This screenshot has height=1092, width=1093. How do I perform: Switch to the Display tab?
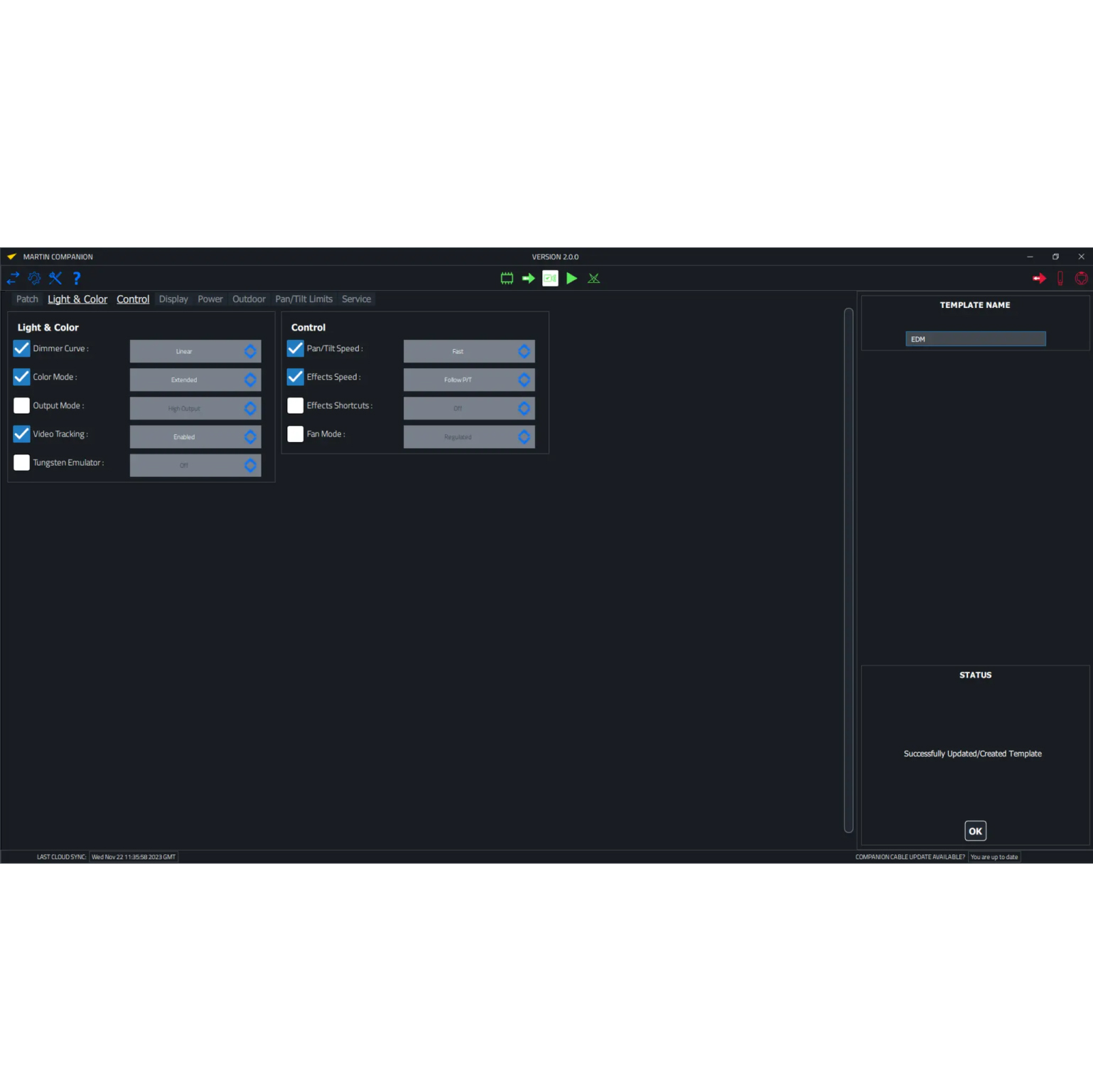(x=173, y=299)
